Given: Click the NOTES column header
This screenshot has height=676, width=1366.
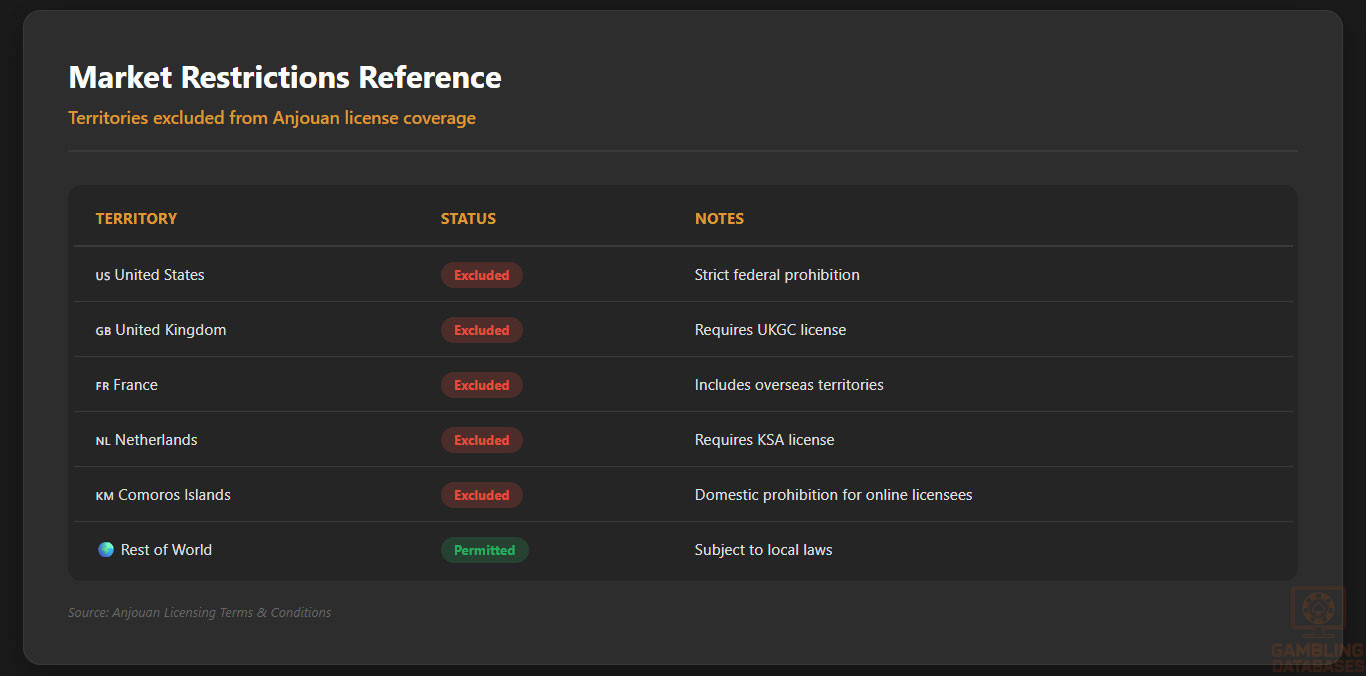Looking at the screenshot, I should [x=719, y=219].
